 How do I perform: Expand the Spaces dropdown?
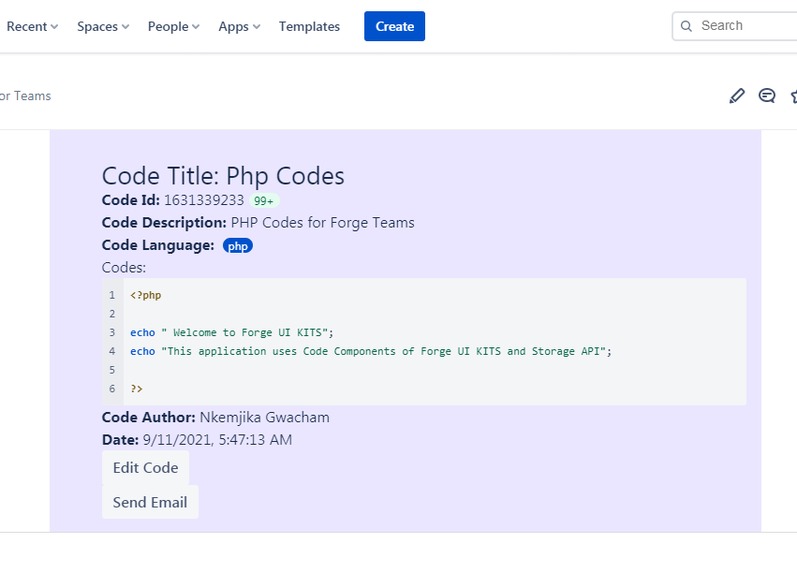[103, 26]
